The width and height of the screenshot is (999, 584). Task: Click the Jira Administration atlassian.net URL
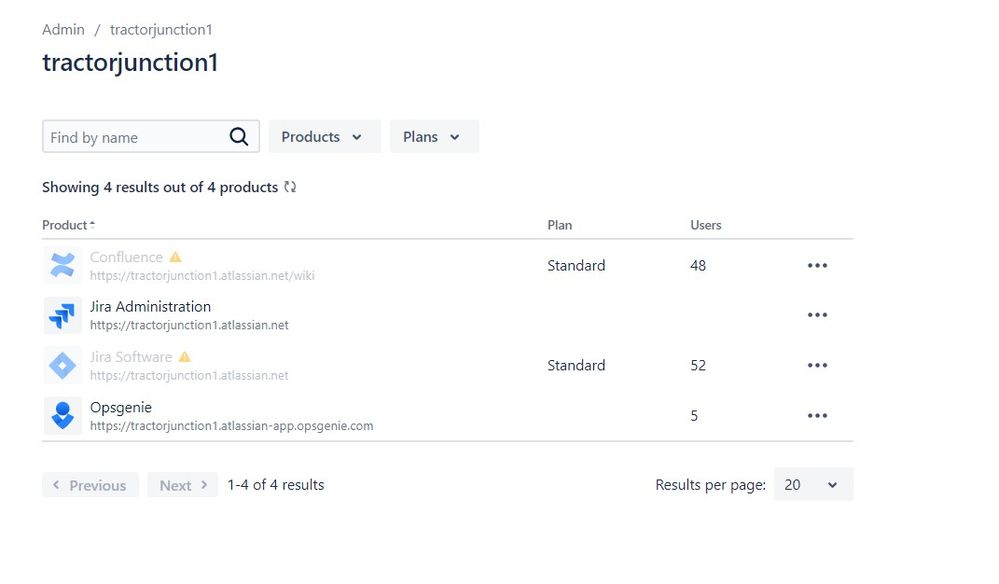point(189,325)
